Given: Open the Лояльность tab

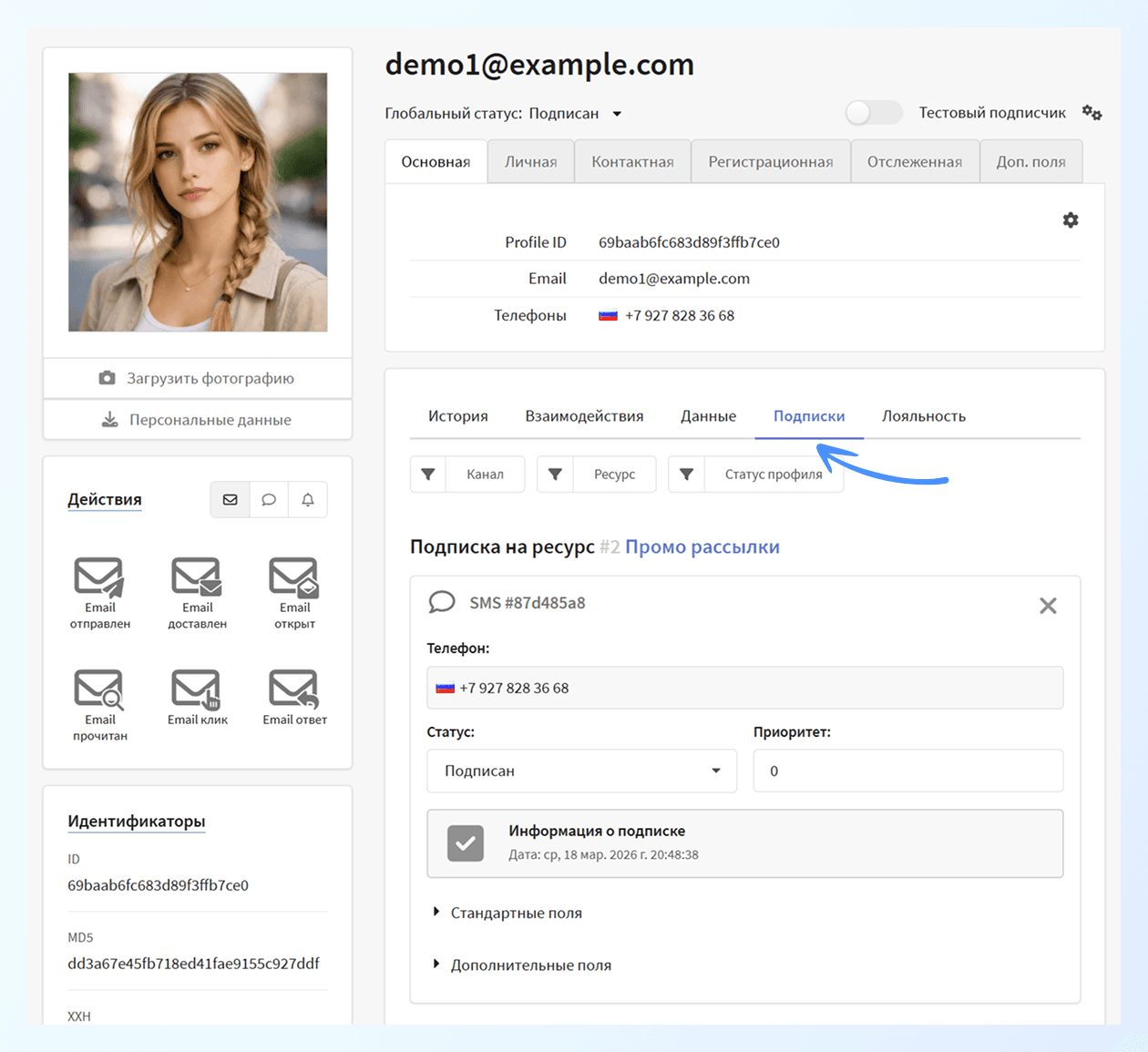Looking at the screenshot, I should pyautogui.click(x=923, y=416).
